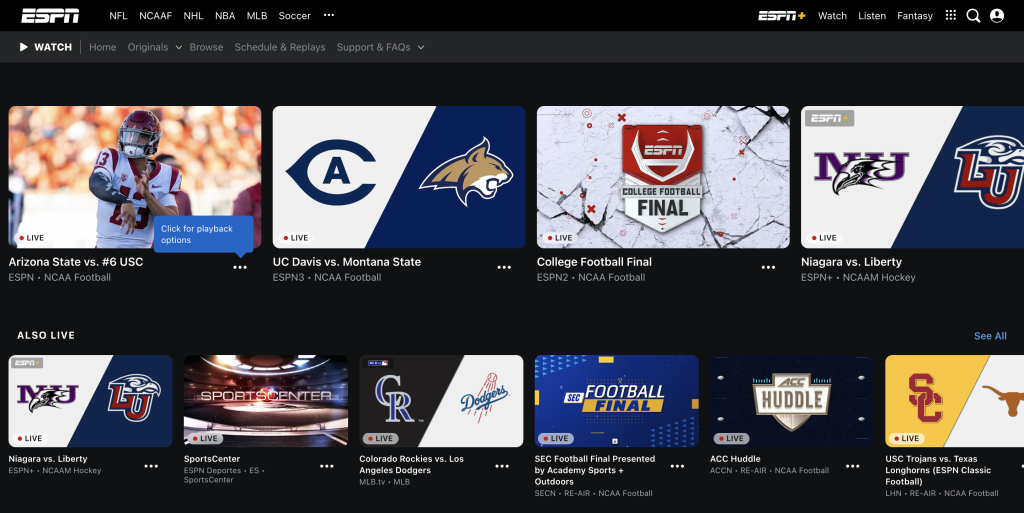Open options for Colorado Rockies vs. Dodgers

pyautogui.click(x=502, y=466)
